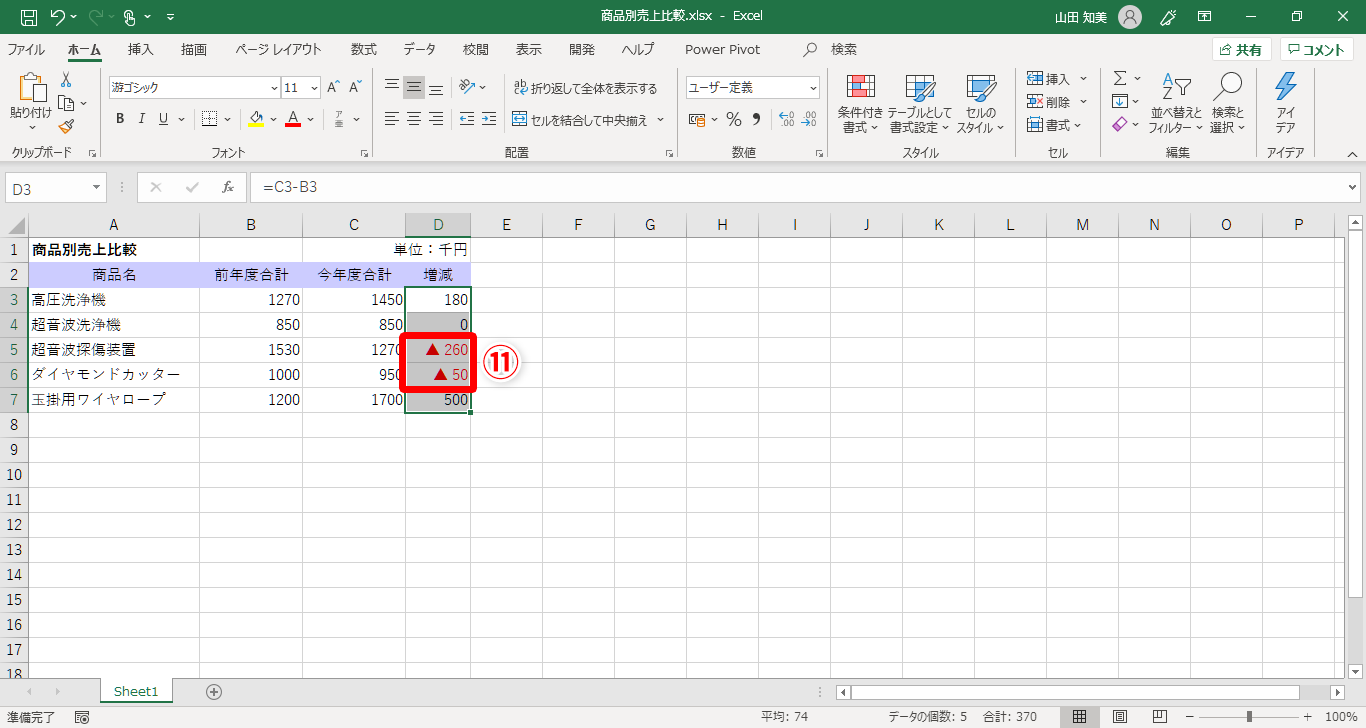The height and width of the screenshot is (728, 1366).
Task: Expand the font color dropdown arrow
Action: pyautogui.click(x=310, y=120)
